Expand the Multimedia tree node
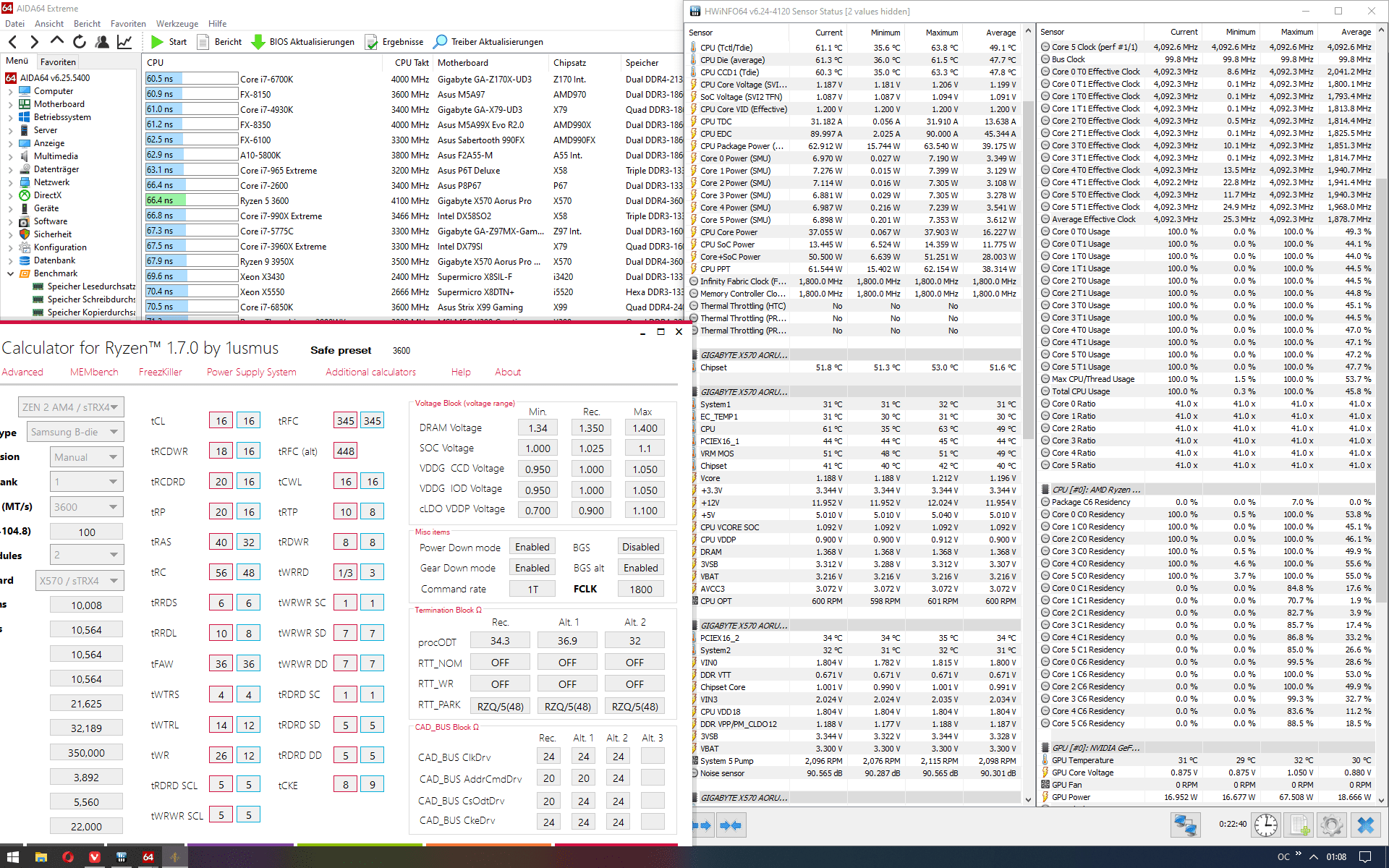The image size is (1389, 868). point(10,156)
